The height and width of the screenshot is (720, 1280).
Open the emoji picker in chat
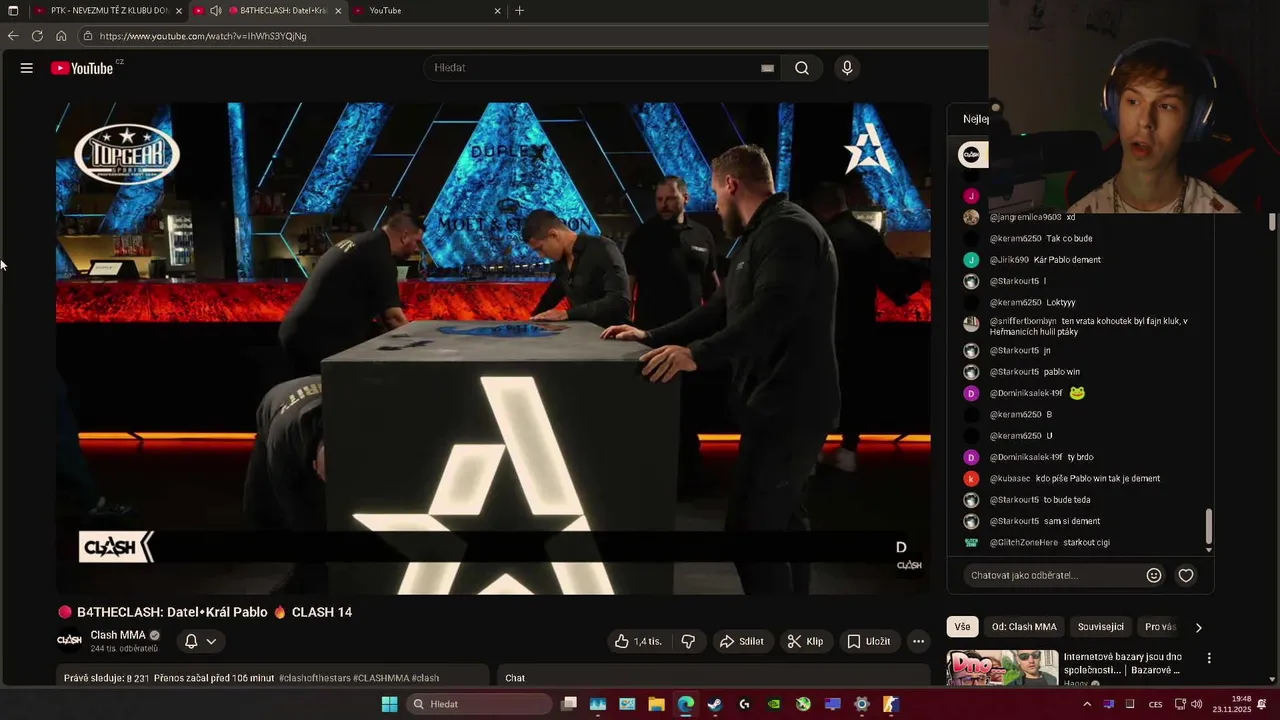coord(1153,575)
